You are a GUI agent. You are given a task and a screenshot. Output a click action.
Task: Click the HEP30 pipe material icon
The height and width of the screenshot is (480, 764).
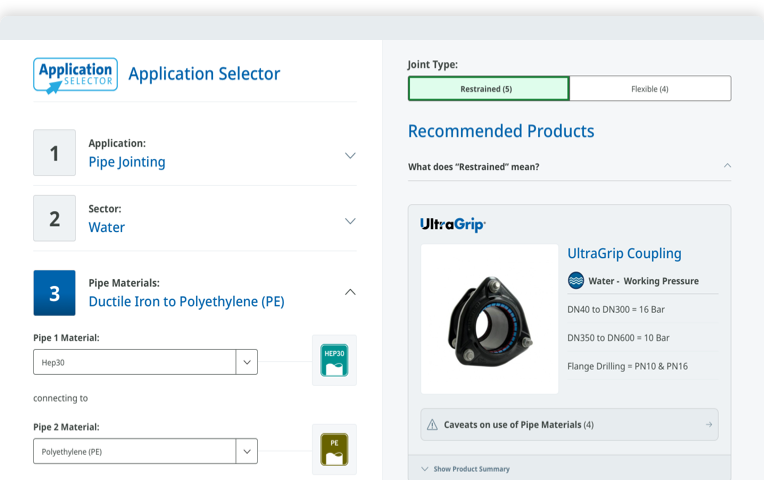334,360
